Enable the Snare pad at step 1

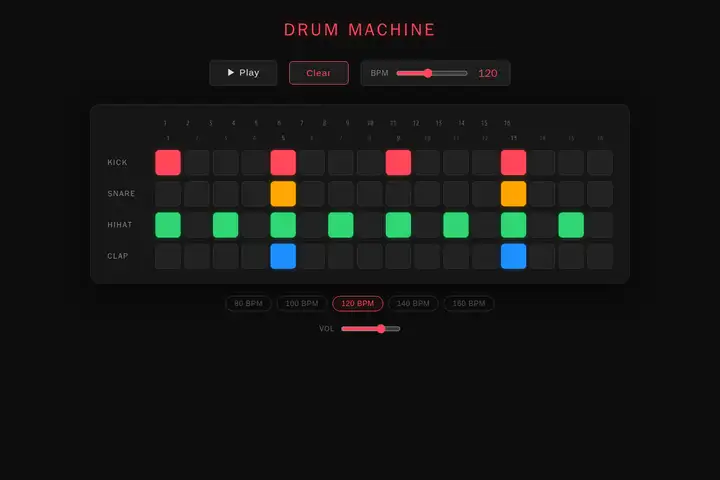pos(168,194)
